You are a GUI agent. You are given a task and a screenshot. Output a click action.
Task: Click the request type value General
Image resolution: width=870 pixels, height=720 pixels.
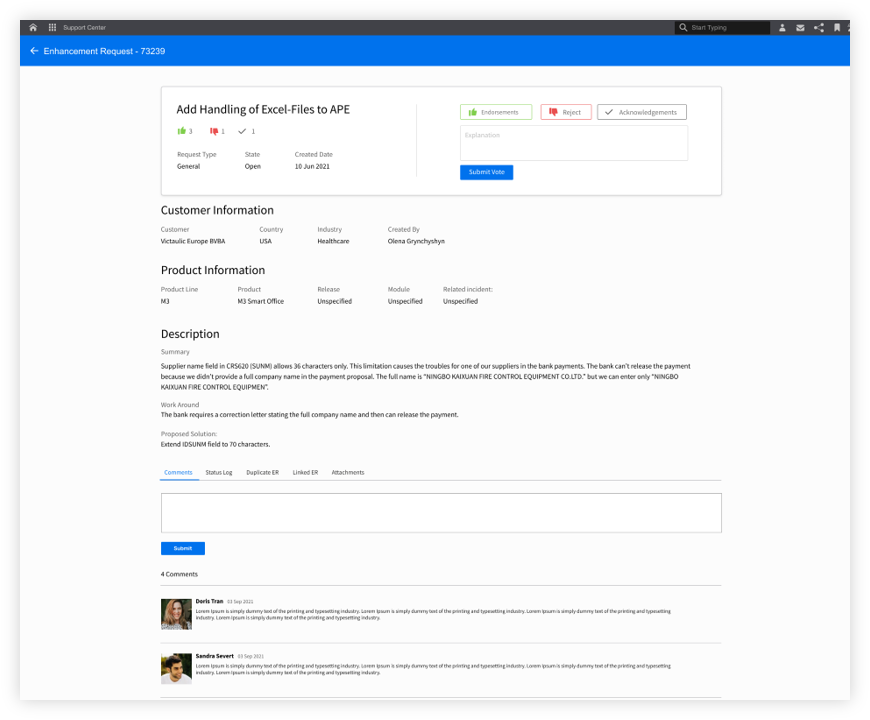pyautogui.click(x=188, y=166)
